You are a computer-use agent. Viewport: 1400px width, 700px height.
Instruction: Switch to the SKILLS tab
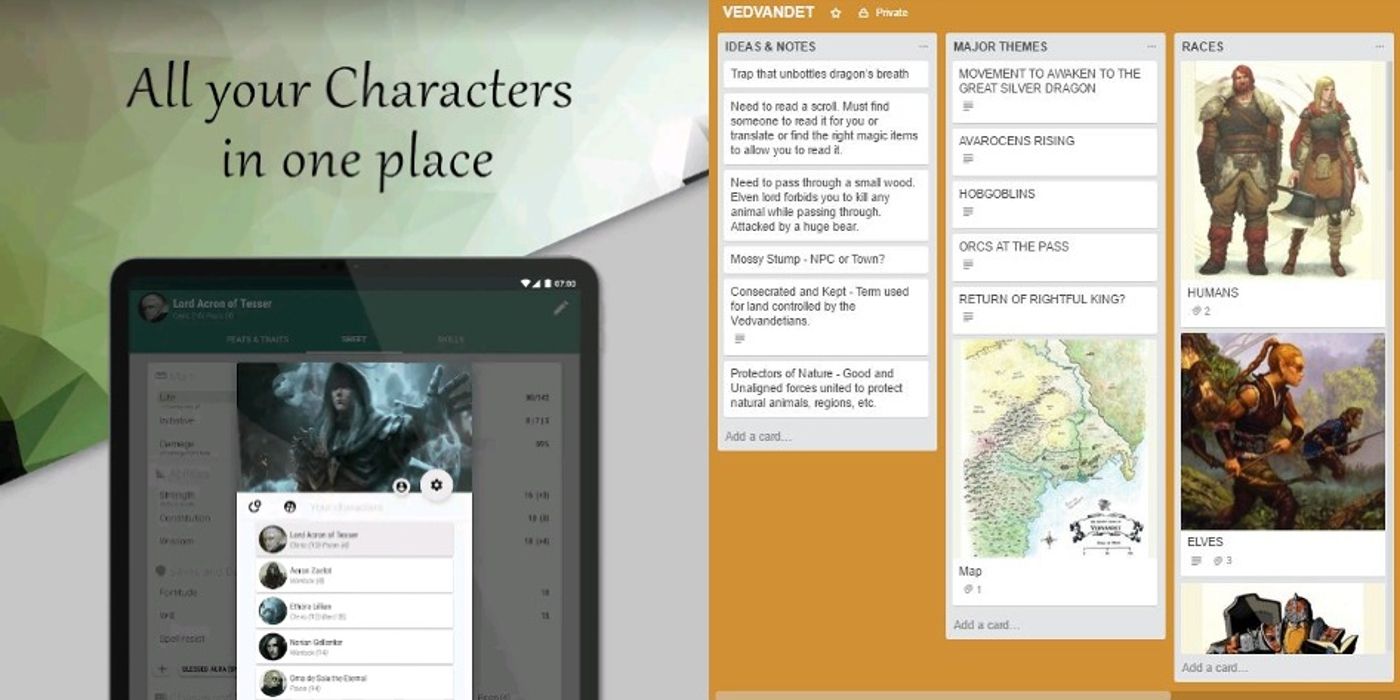[x=452, y=340]
